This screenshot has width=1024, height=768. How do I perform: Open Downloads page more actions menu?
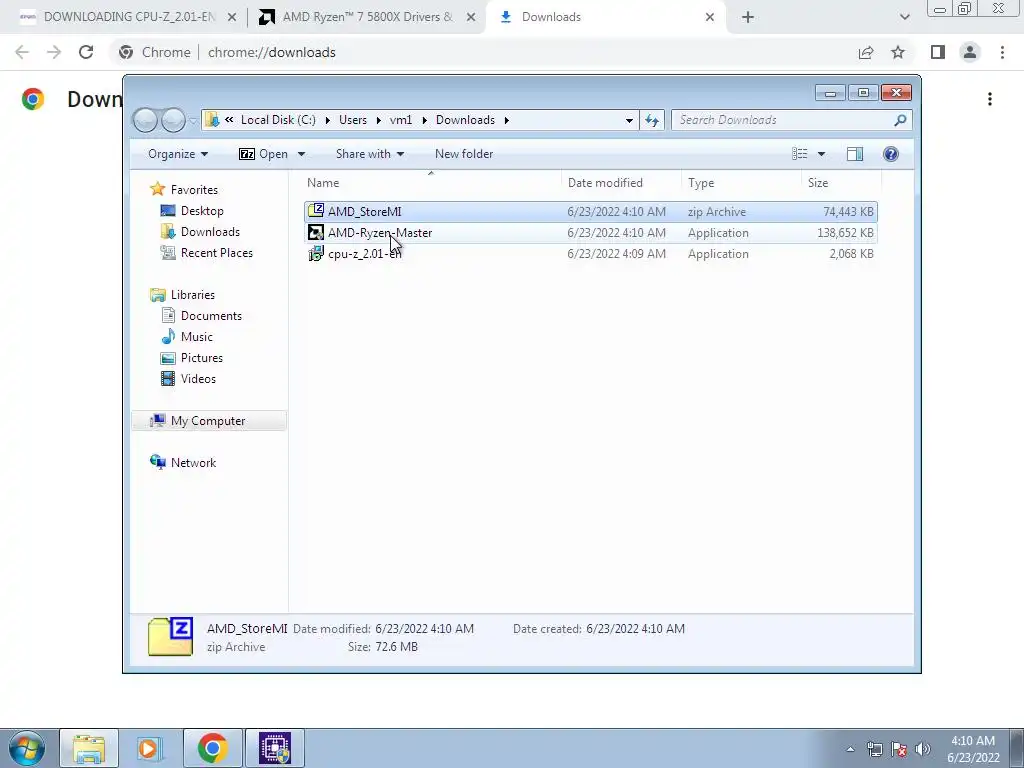click(990, 99)
